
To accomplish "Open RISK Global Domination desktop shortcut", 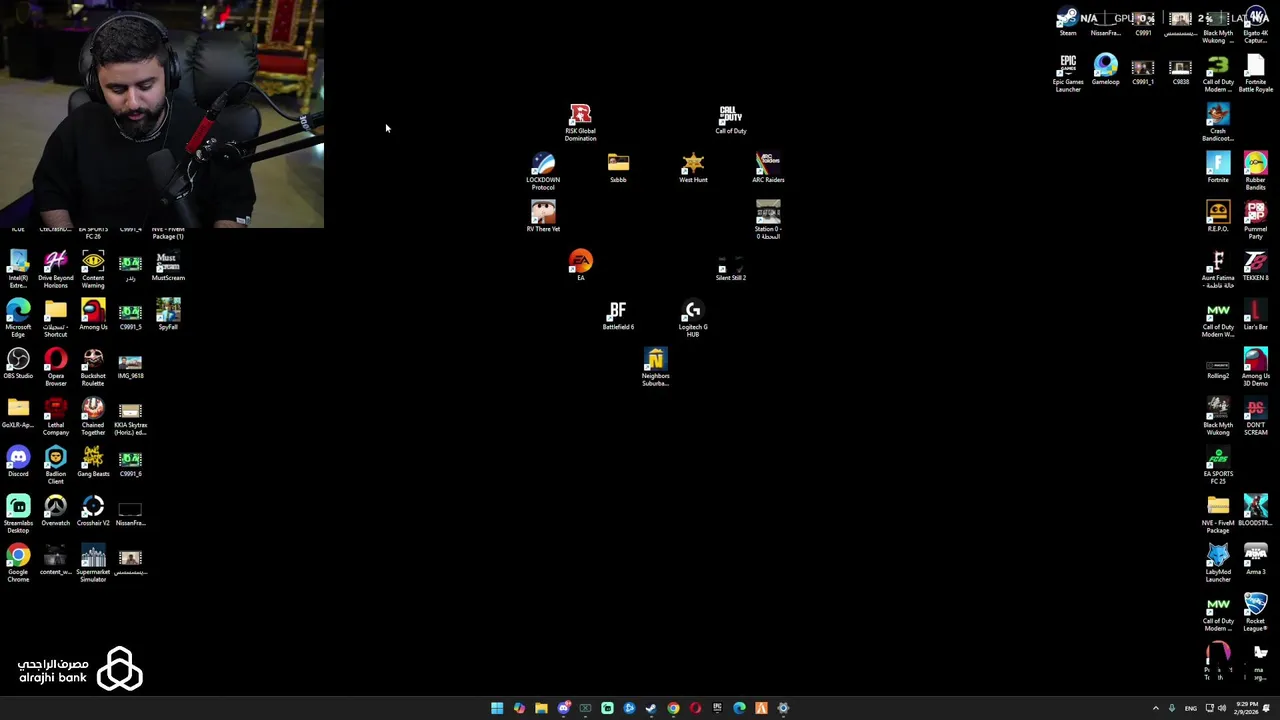I will coord(580,122).
